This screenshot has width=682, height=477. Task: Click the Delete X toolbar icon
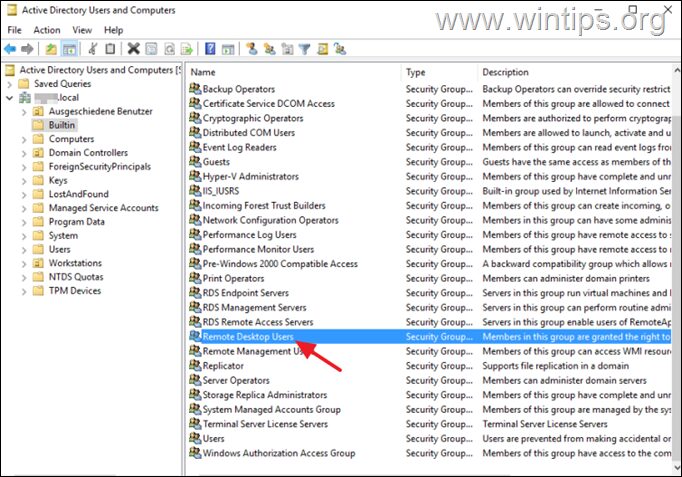click(134, 49)
